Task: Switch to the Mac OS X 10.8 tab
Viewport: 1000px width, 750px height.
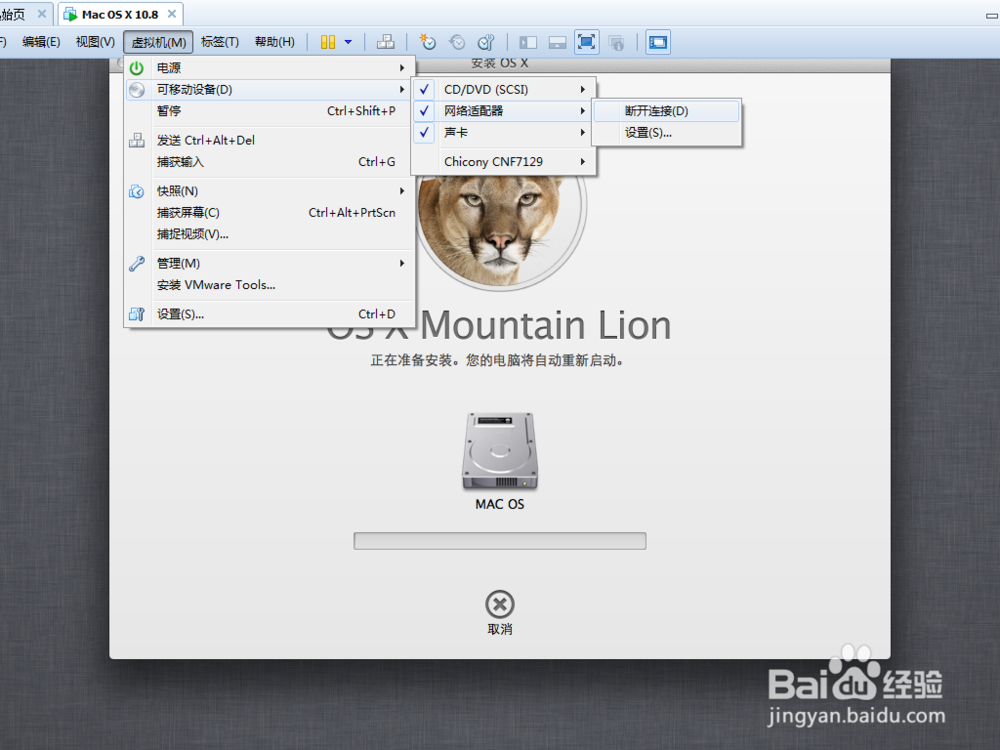Action: 120,14
